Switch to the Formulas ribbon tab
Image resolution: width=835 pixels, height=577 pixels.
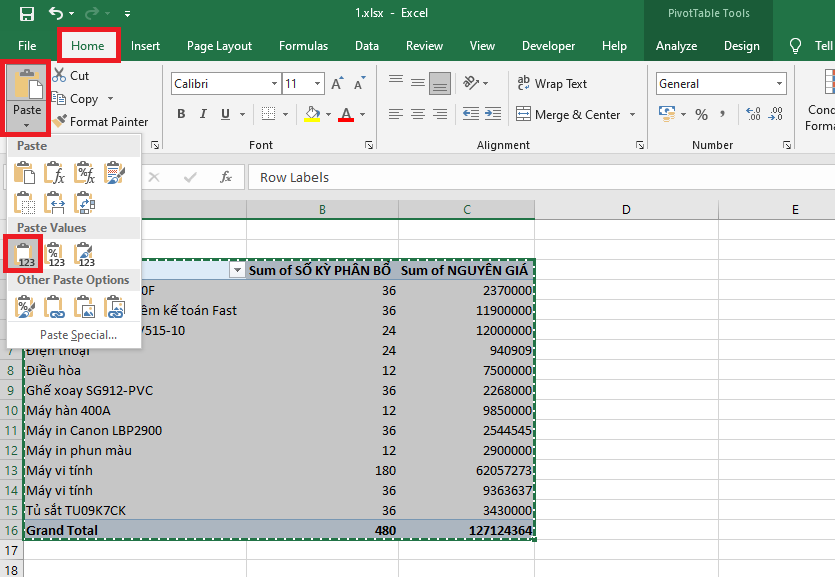coord(303,46)
